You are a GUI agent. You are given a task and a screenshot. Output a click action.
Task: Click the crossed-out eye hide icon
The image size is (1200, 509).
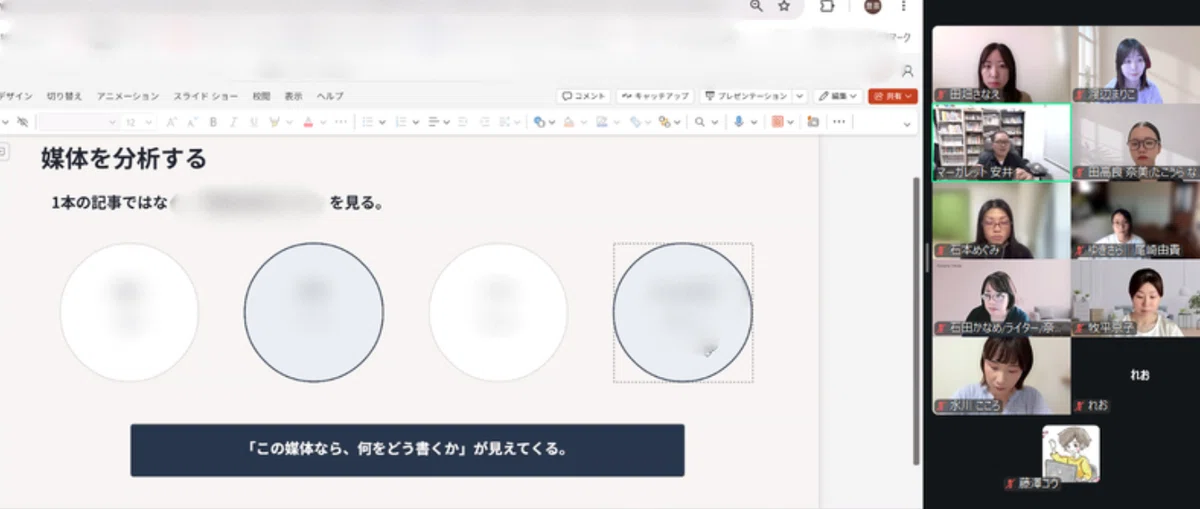pyautogui.click(x=23, y=122)
